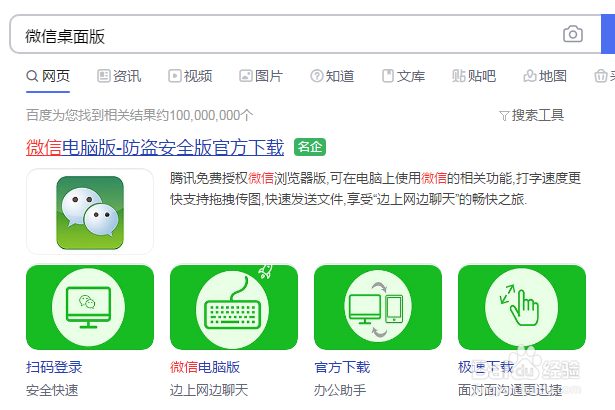Switch to the 资讯 tab
This screenshot has height=410, width=615.
(x=119, y=76)
